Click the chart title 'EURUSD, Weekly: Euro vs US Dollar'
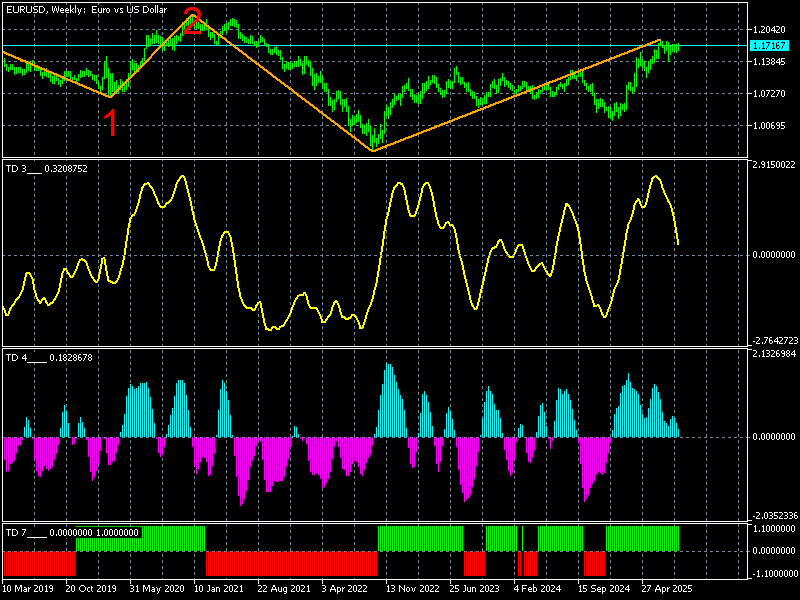Viewport: 800px width, 600px height. (87, 10)
